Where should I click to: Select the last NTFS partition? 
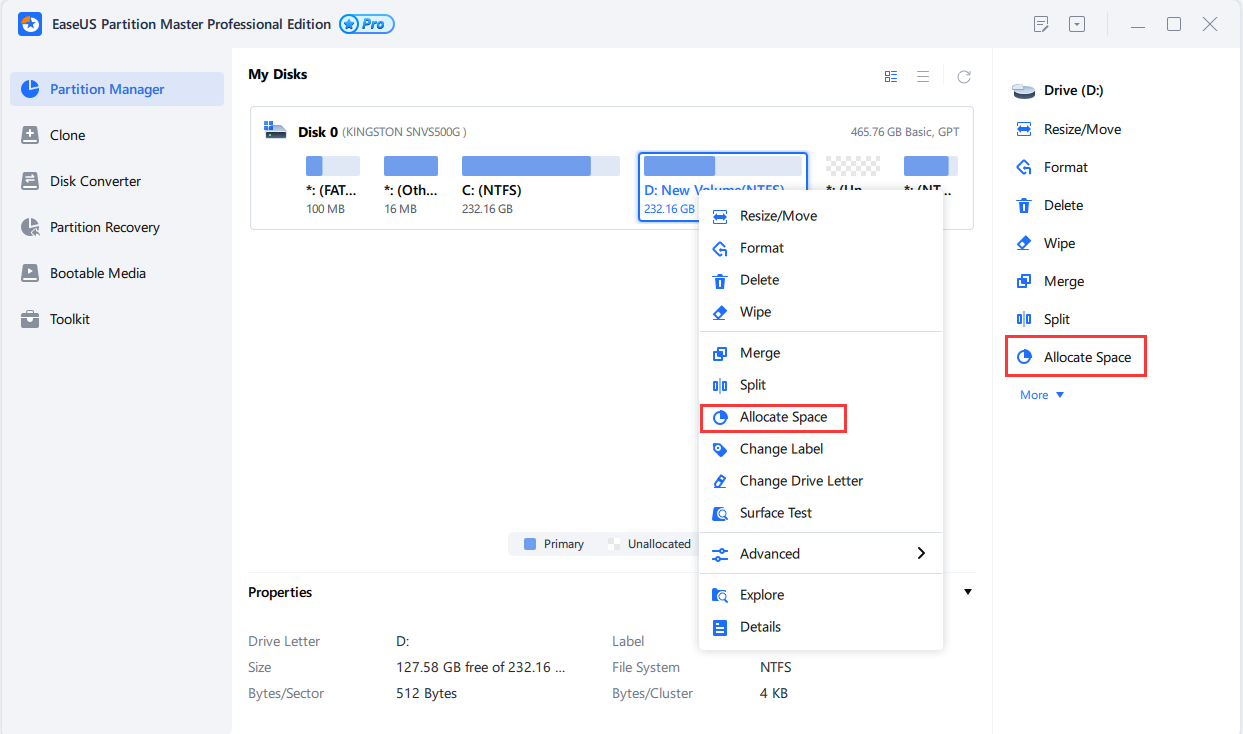pos(930,166)
